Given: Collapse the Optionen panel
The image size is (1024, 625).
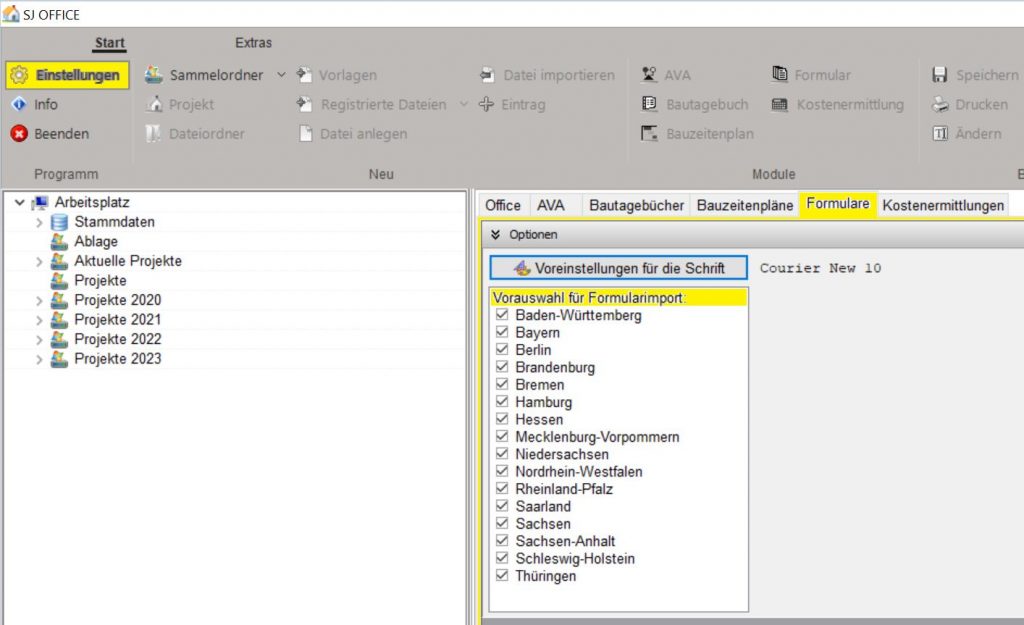Looking at the screenshot, I should (x=495, y=235).
